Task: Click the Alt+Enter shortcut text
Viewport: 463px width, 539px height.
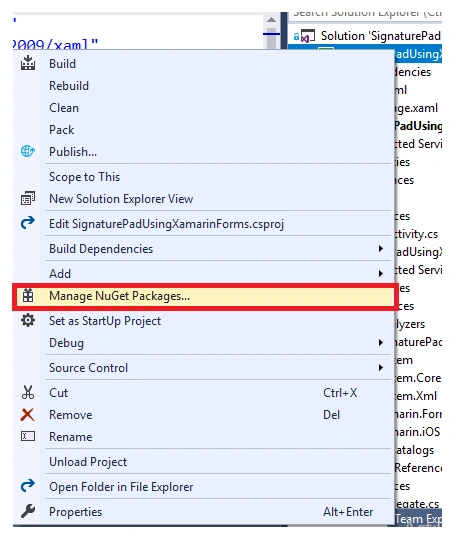Action: (x=348, y=512)
